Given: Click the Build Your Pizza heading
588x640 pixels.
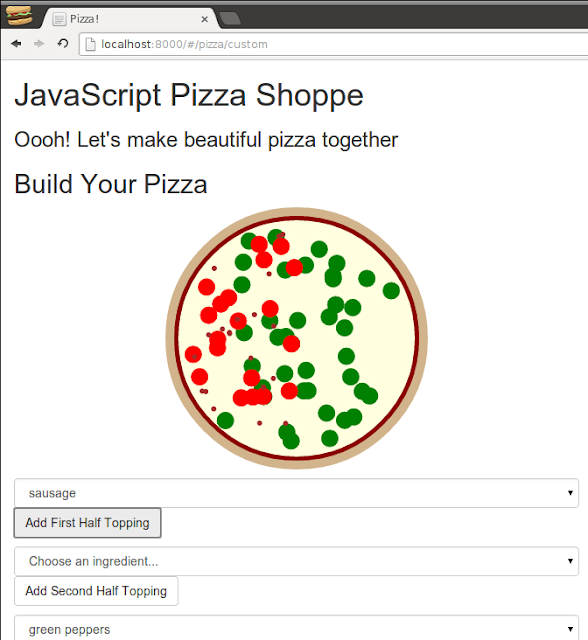Looking at the screenshot, I should click(111, 184).
